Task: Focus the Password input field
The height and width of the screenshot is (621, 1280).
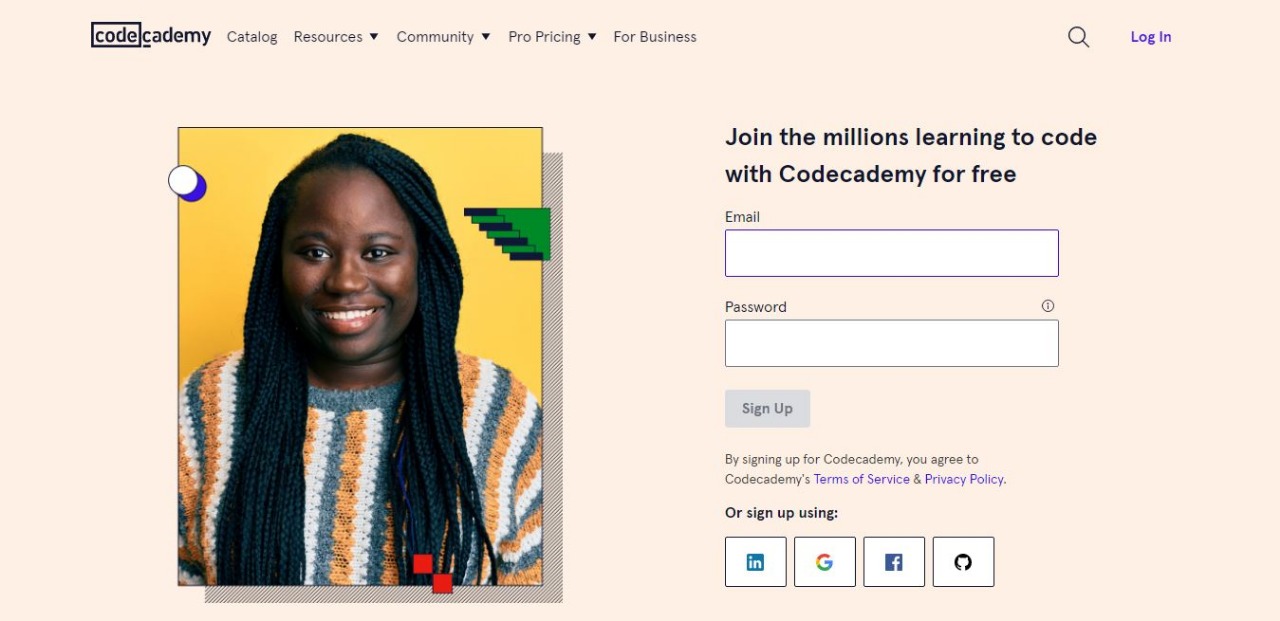Action: point(892,343)
